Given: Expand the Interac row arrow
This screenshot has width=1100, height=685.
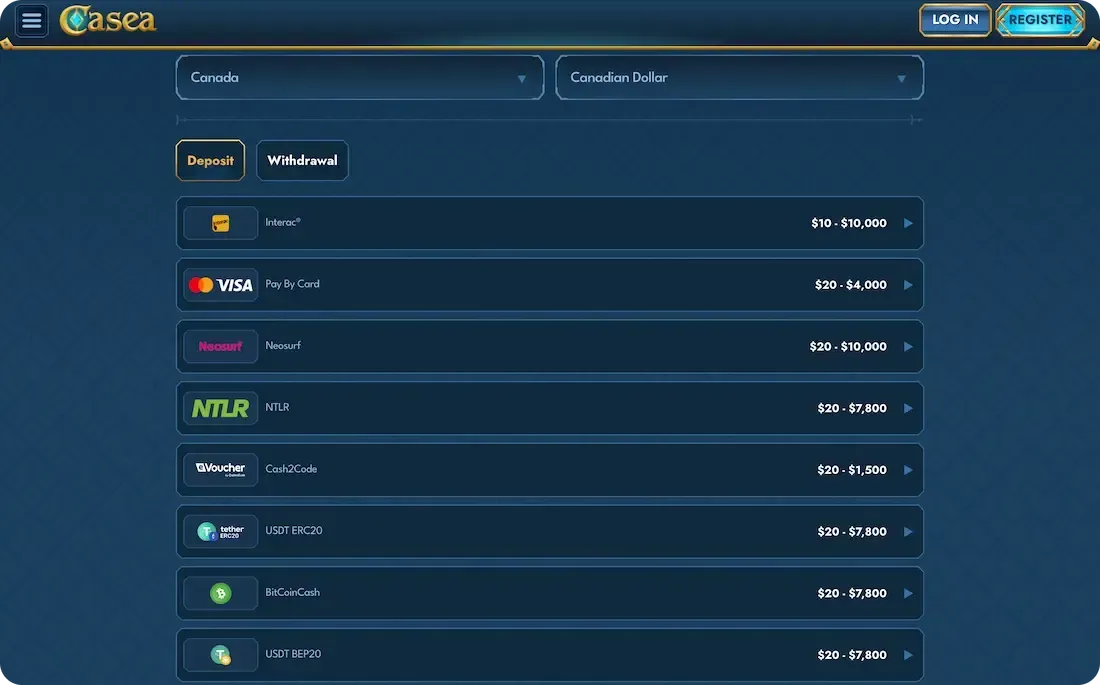Looking at the screenshot, I should [908, 223].
